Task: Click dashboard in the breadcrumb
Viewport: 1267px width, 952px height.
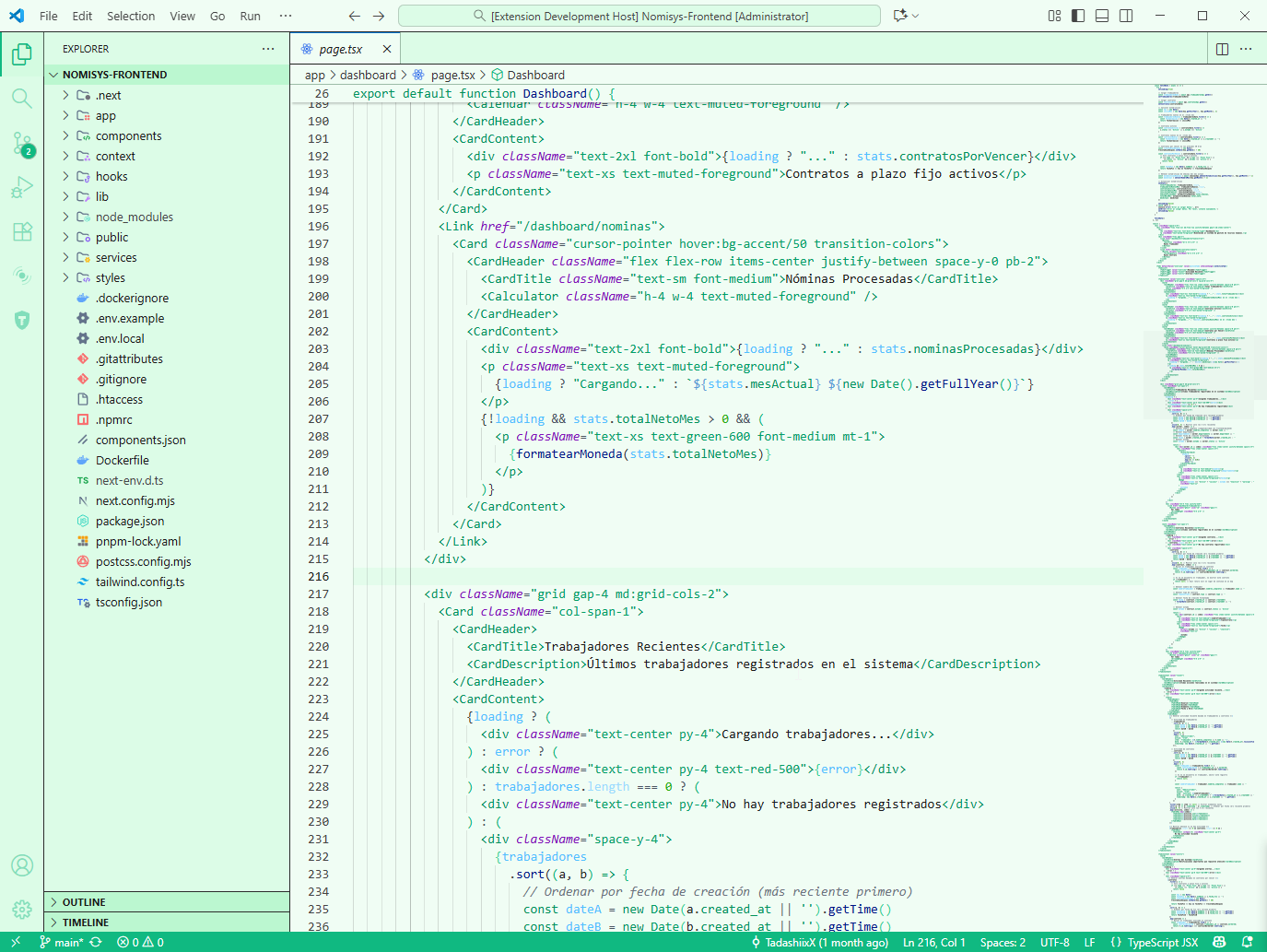Action: tap(368, 75)
